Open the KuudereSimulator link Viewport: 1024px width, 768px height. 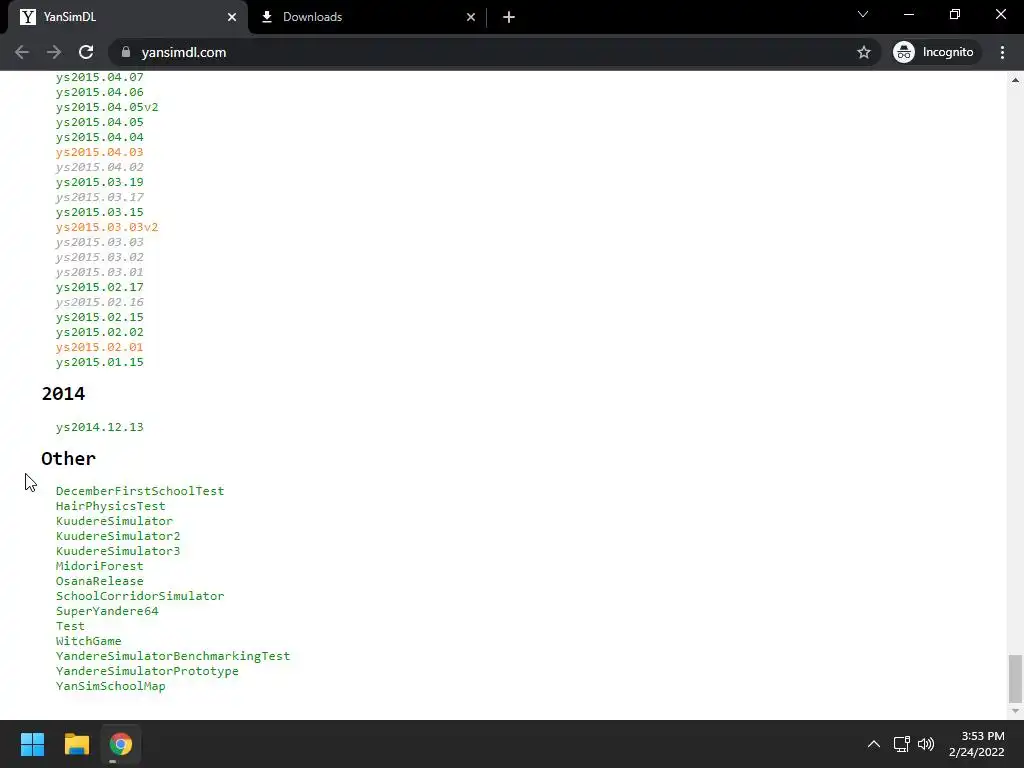[114, 521]
